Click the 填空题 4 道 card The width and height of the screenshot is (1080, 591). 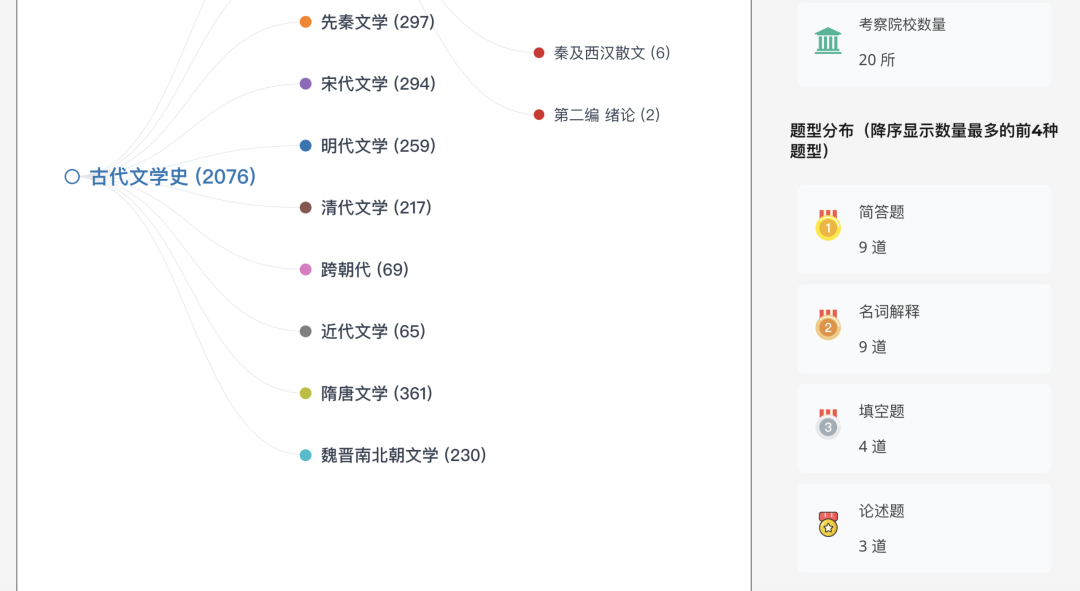tap(924, 428)
